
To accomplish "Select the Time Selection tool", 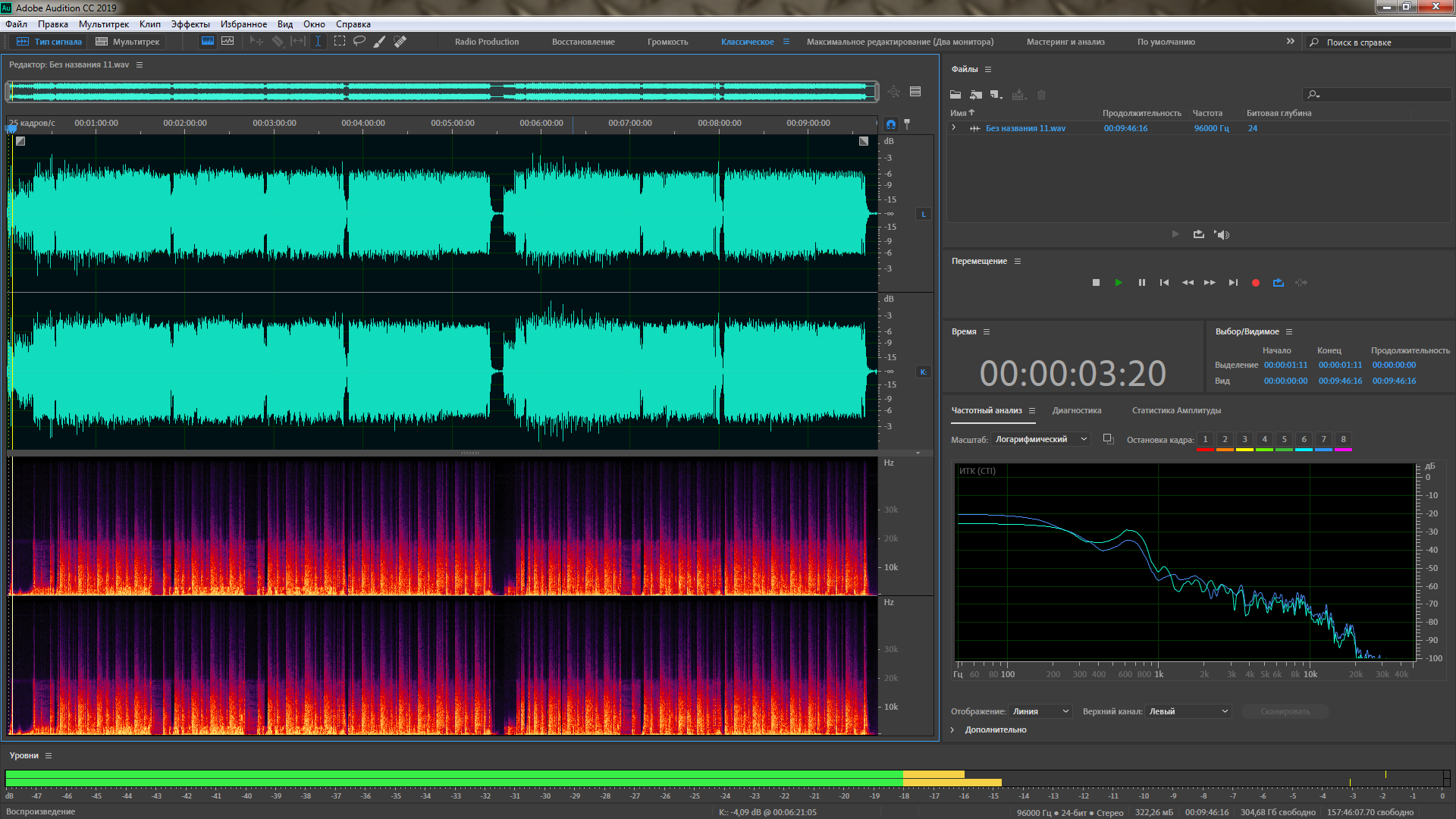I will 318,42.
